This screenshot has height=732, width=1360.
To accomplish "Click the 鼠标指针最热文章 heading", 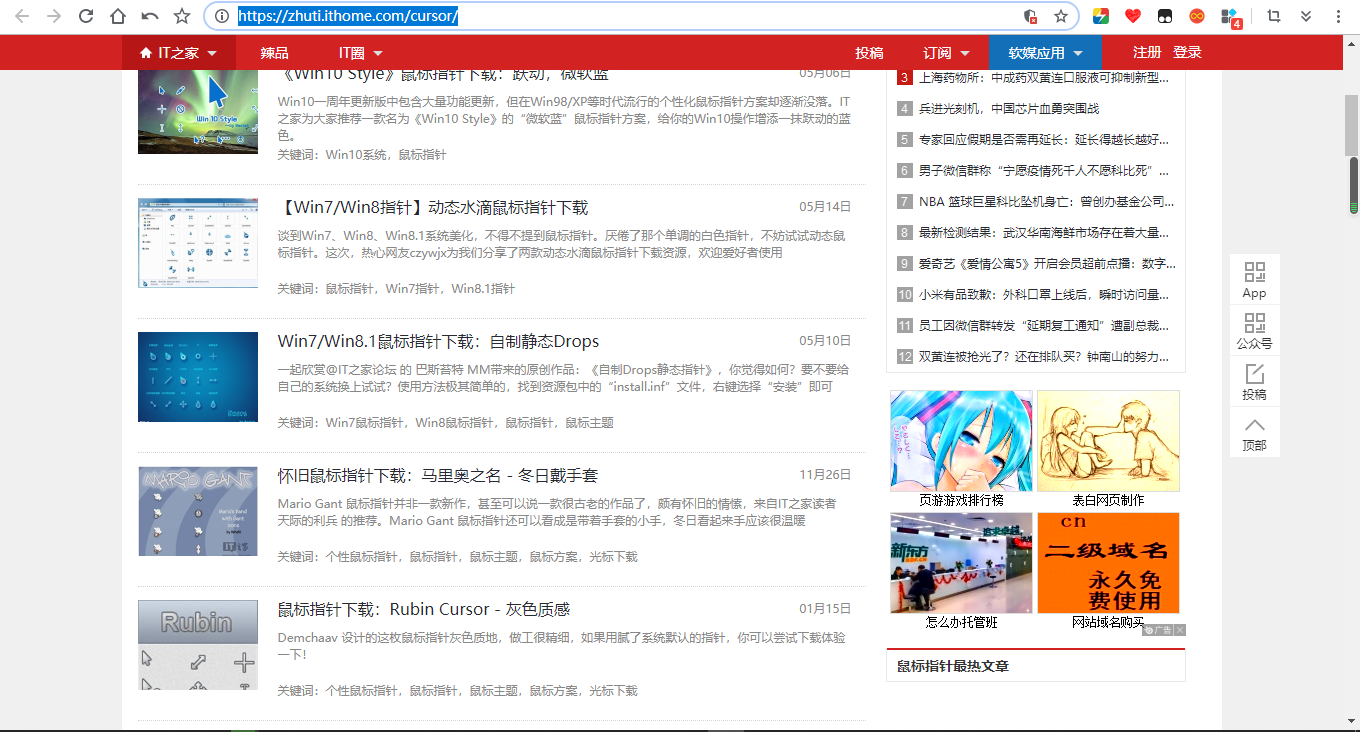I will (953, 666).
